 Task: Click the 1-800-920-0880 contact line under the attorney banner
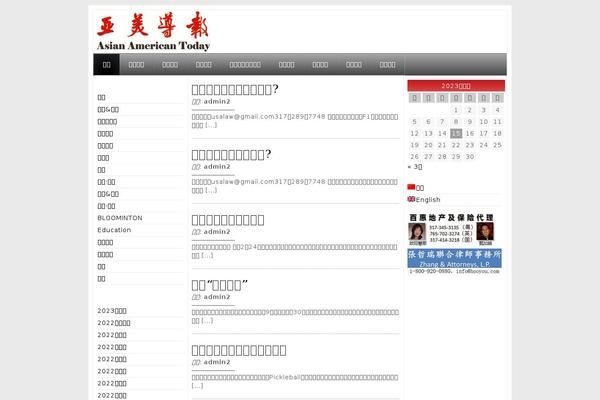(x=455, y=271)
